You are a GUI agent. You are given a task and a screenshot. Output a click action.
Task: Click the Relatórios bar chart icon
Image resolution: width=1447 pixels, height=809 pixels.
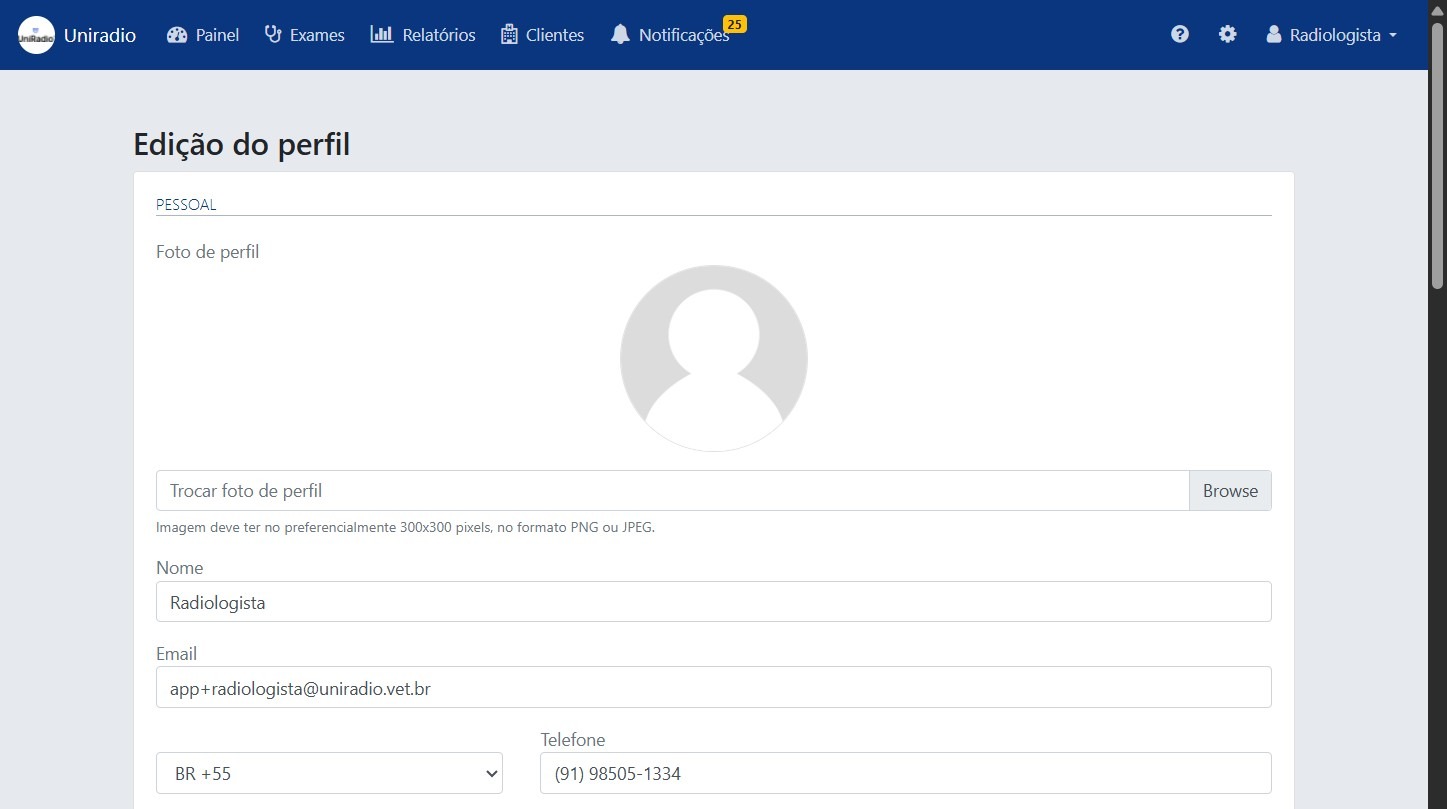tap(381, 35)
